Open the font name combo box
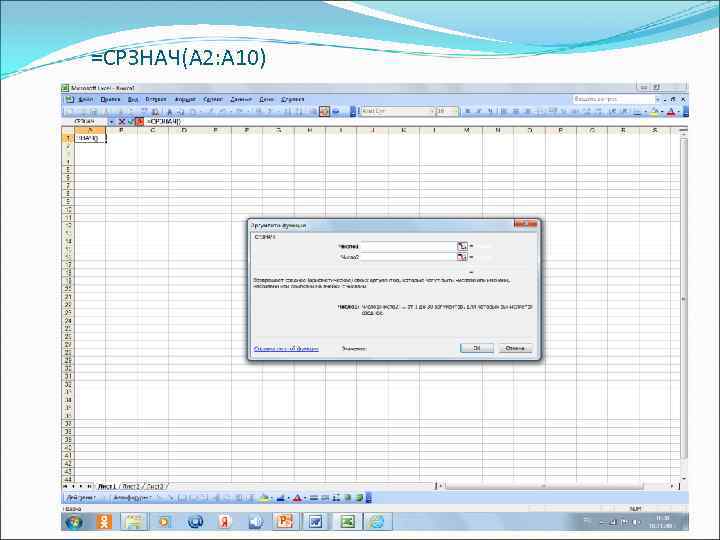 pos(397,111)
